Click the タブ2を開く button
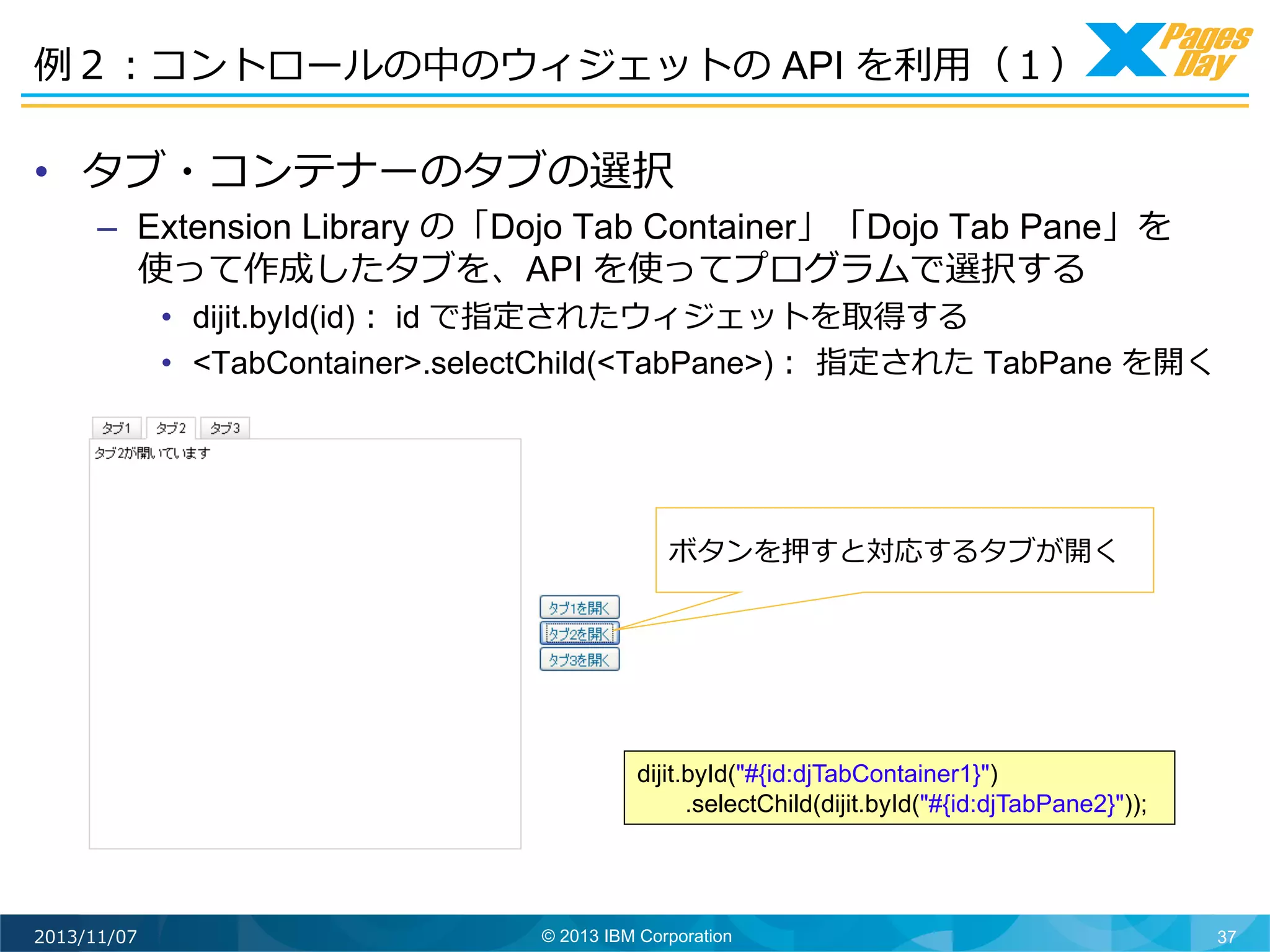Screen dimensions: 1270x952 pos(579,633)
